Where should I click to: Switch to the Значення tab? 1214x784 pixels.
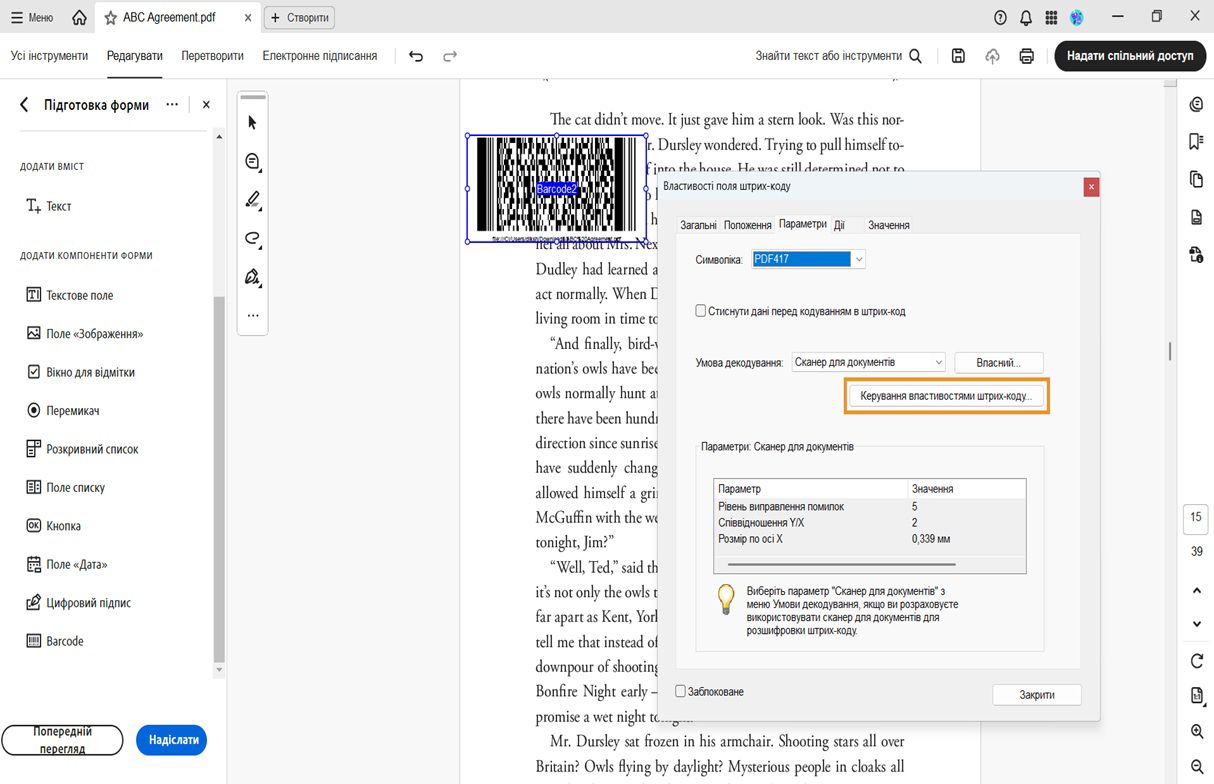888,225
